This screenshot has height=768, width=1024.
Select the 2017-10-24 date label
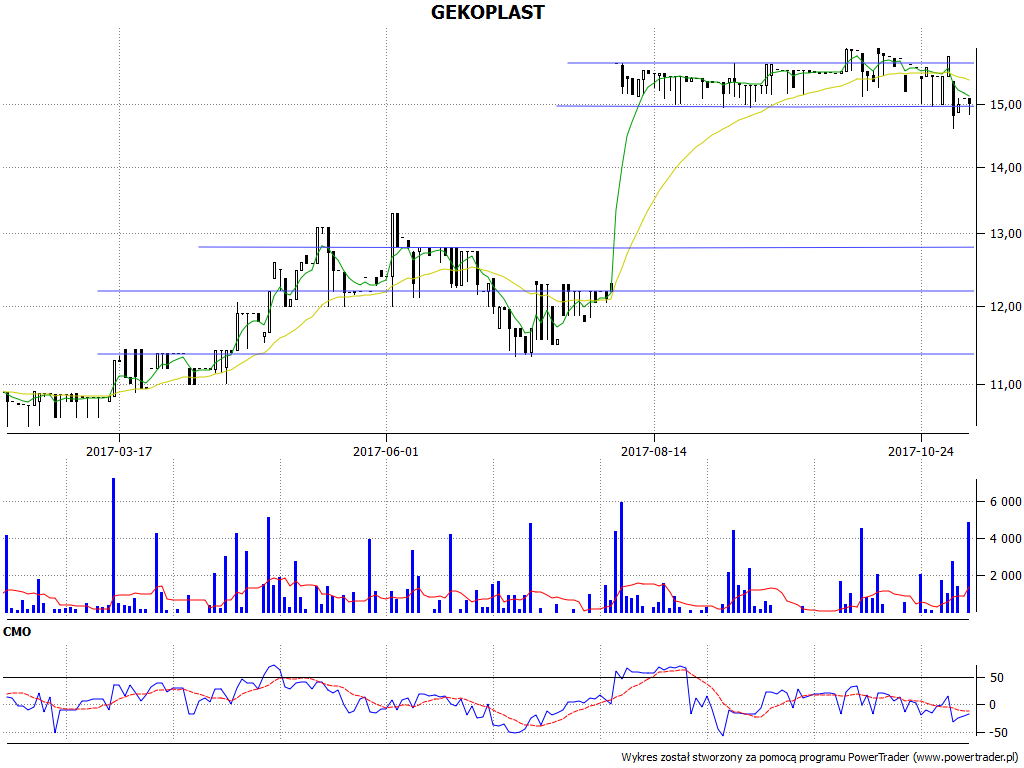point(920,451)
